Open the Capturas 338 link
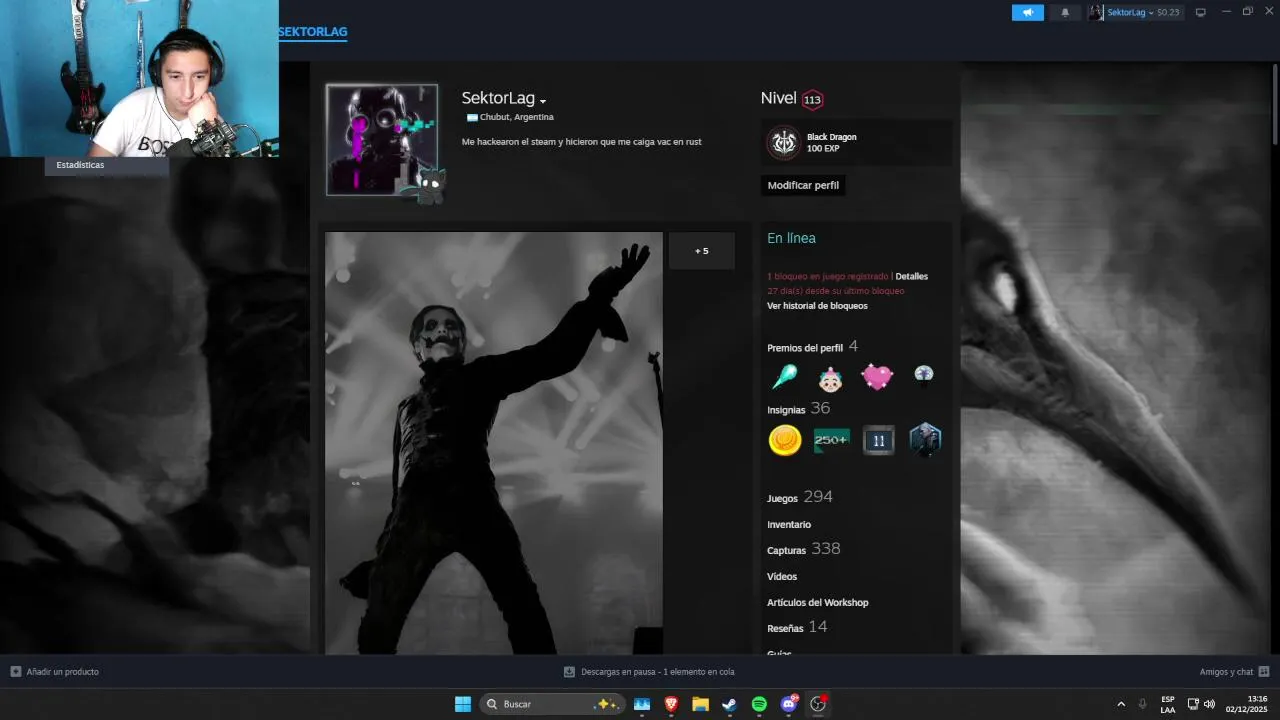 tap(803, 549)
